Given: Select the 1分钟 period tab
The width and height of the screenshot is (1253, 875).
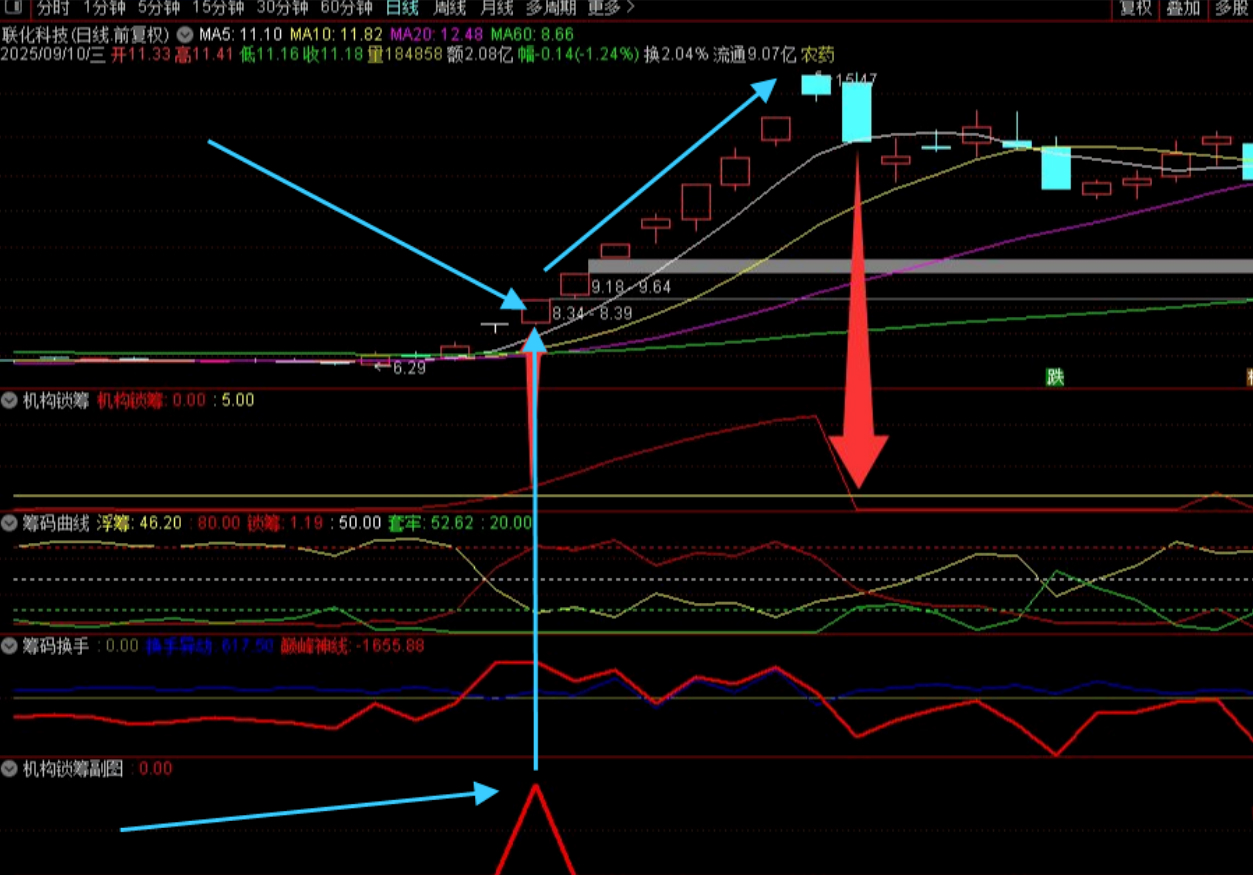Looking at the screenshot, I should click(105, 9).
